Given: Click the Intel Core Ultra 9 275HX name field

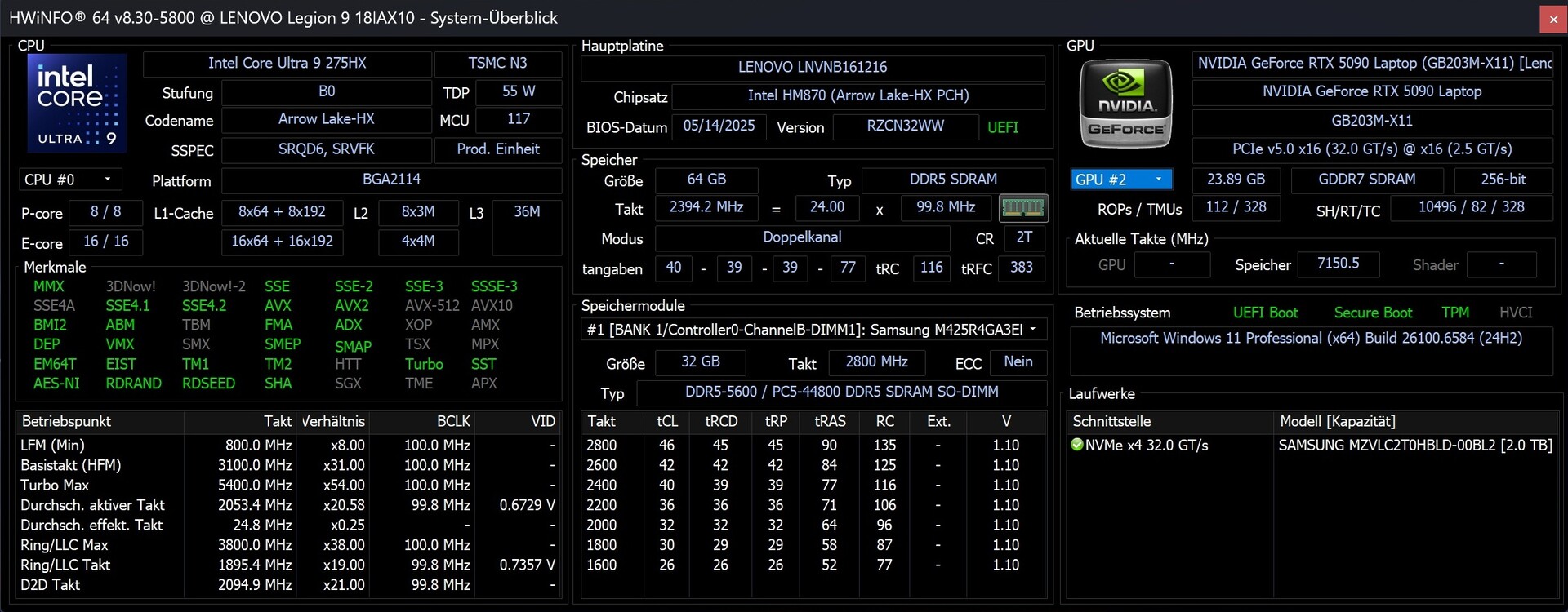Looking at the screenshot, I should click(287, 64).
